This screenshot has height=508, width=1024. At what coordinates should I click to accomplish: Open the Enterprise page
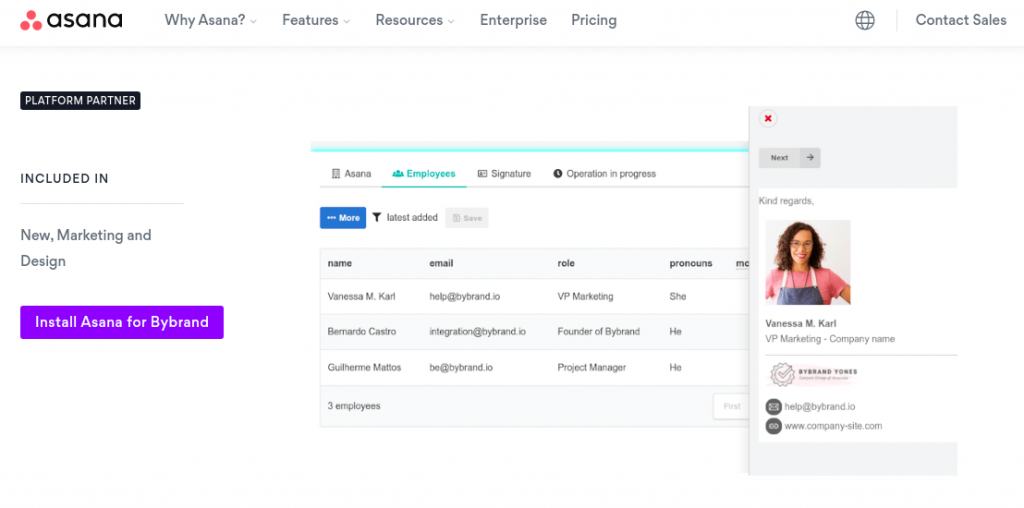[513, 20]
